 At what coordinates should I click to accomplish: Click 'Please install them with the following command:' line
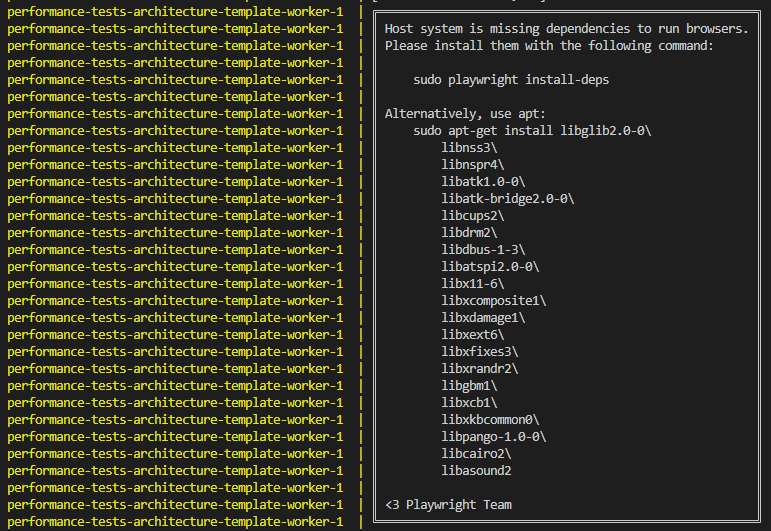coord(549,46)
